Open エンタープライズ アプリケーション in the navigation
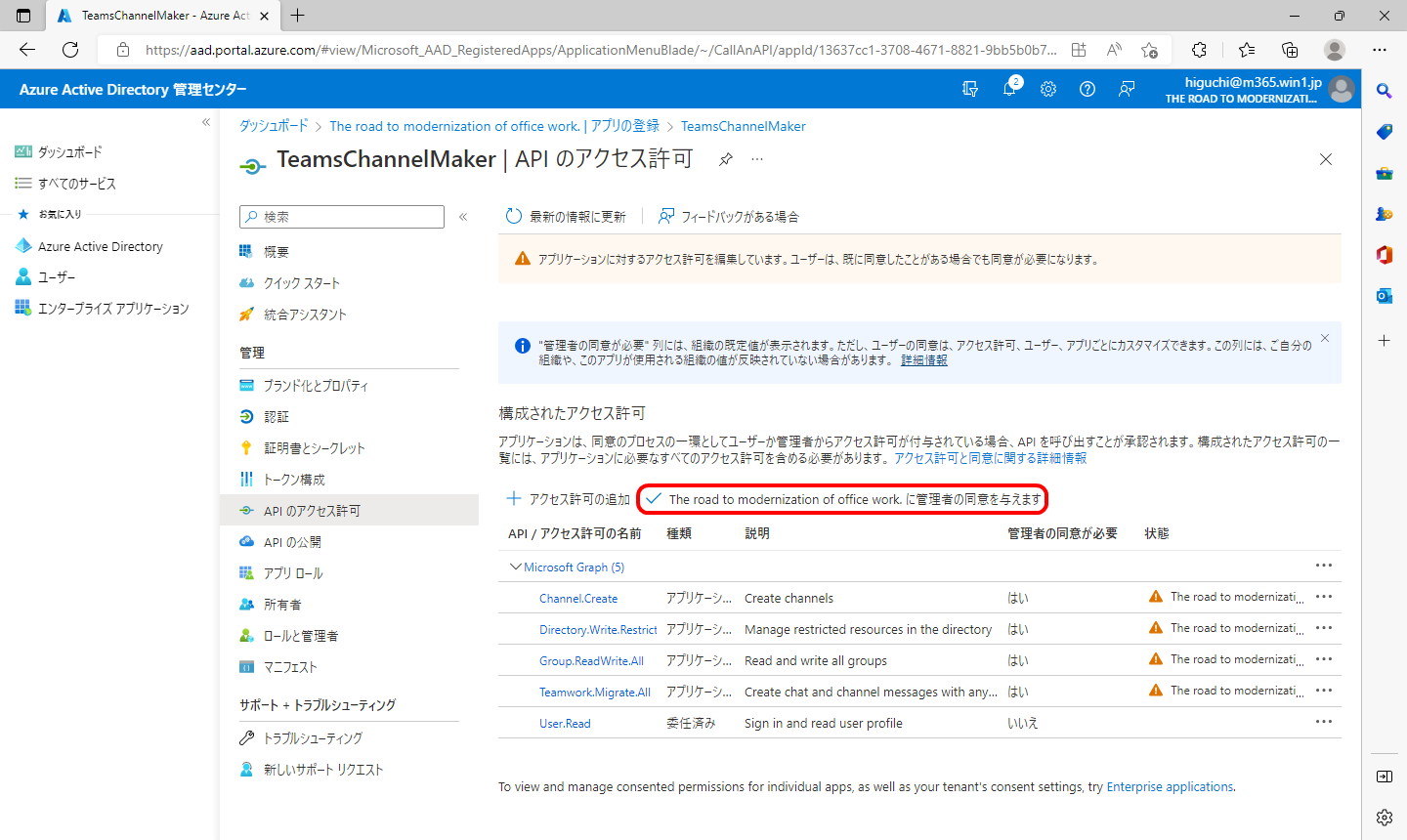Image resolution: width=1407 pixels, height=840 pixels. point(112,309)
